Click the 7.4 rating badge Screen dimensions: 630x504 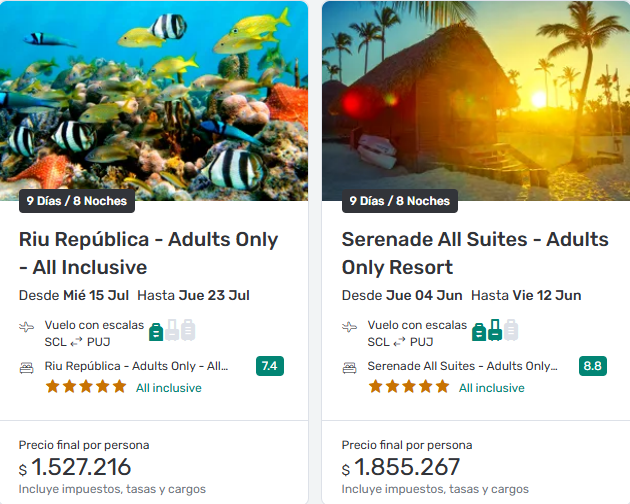coord(269,366)
